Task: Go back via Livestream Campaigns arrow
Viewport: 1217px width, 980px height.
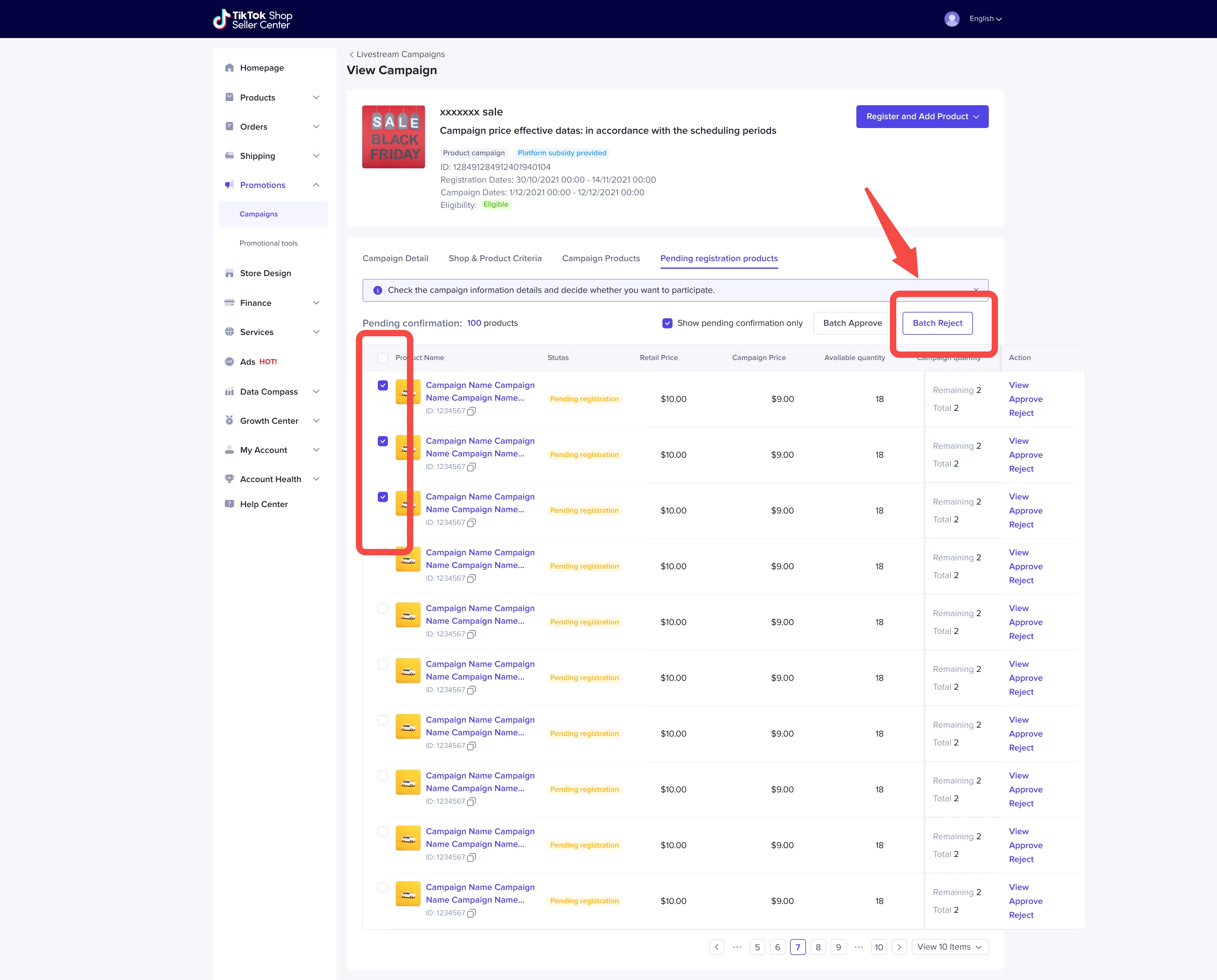Action: (352, 54)
